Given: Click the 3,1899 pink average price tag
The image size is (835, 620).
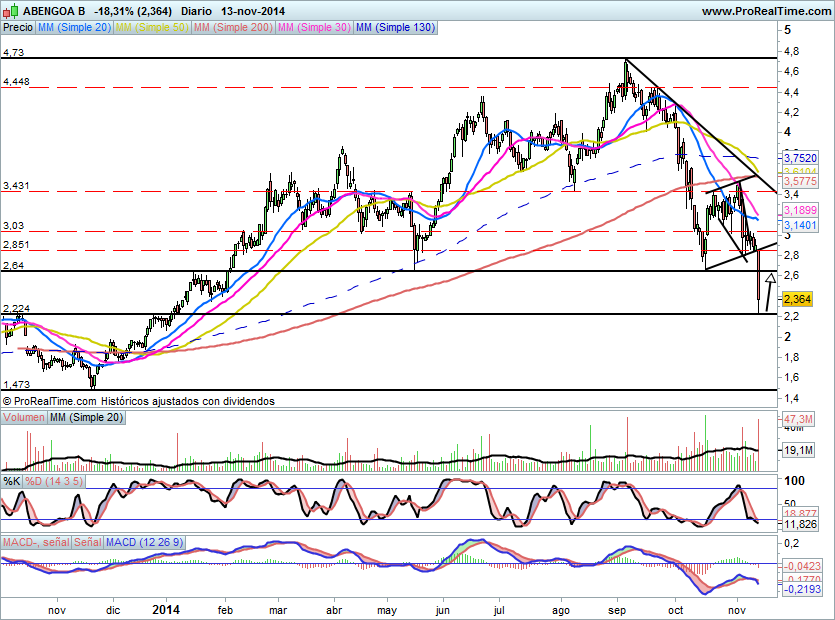Looking at the screenshot, I should point(799,211).
